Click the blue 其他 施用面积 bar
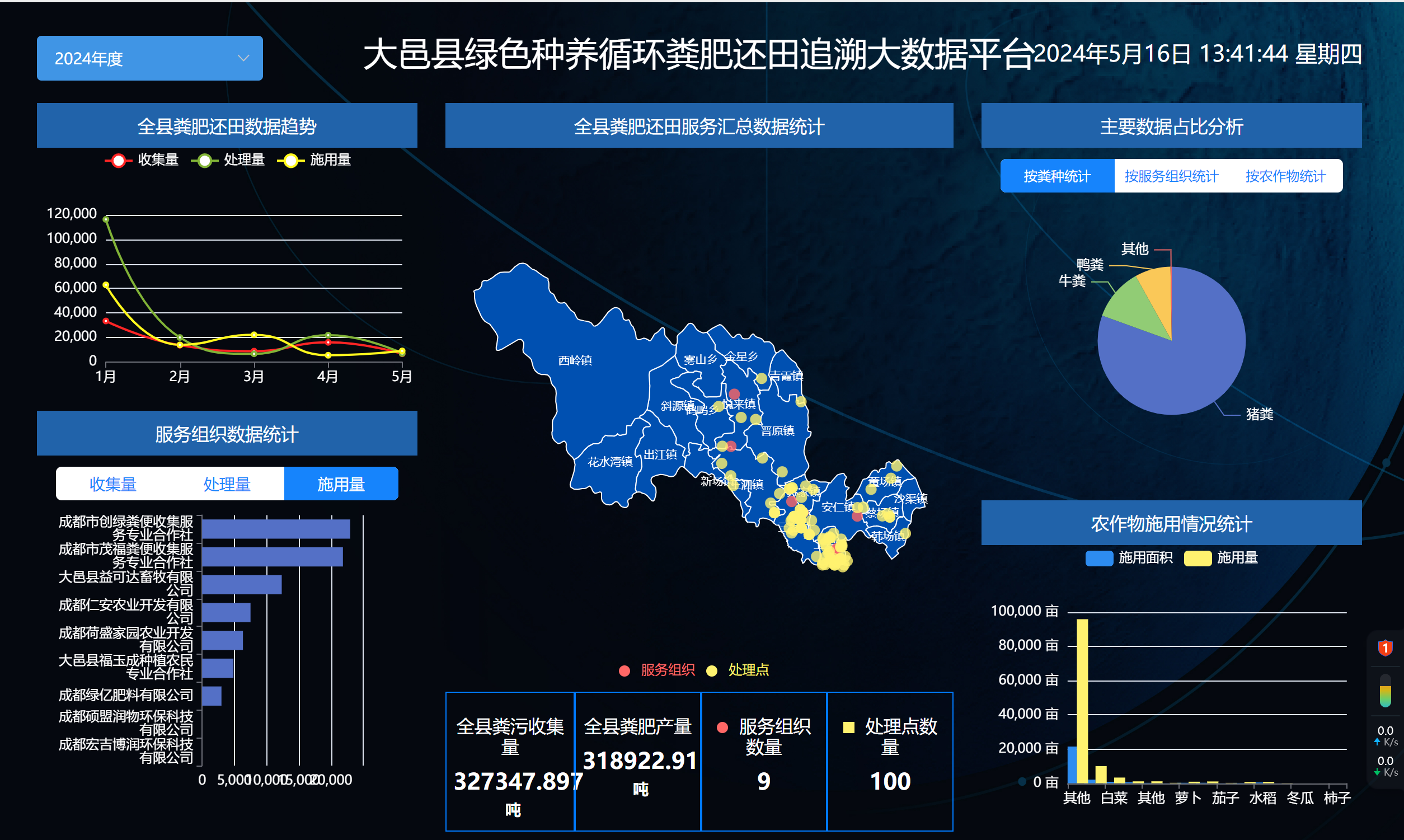The height and width of the screenshot is (840, 1404). click(x=1072, y=764)
